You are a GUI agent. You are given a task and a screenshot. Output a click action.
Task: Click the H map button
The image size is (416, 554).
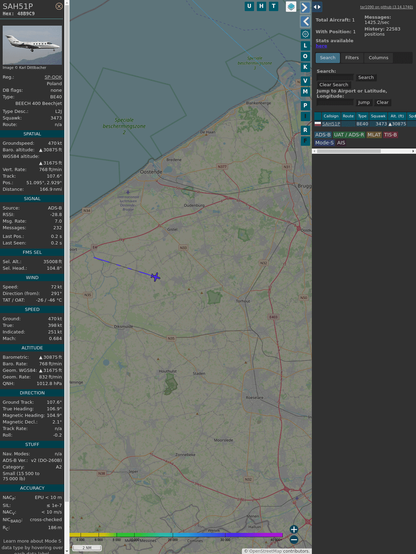point(262,6)
